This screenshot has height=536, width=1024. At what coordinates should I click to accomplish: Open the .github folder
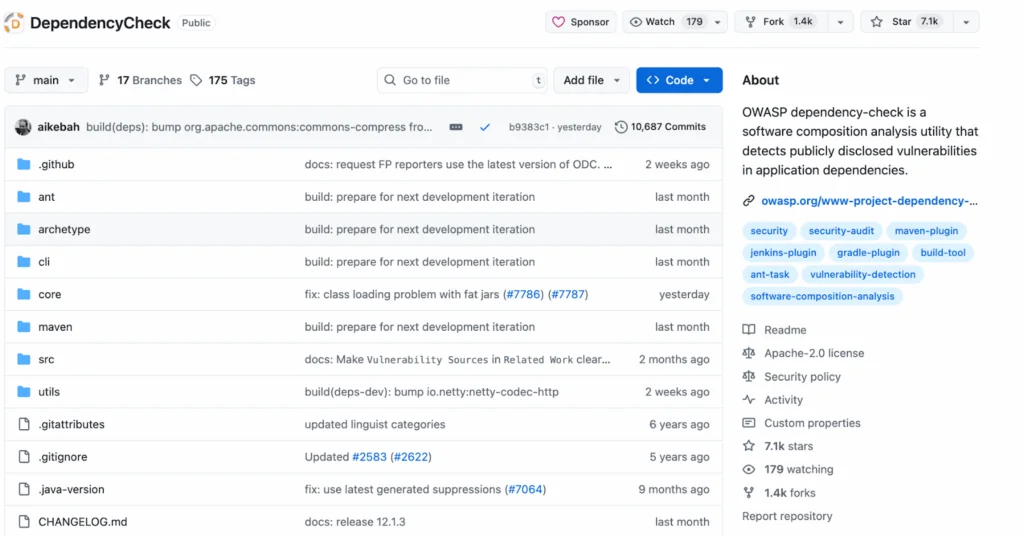point(56,165)
